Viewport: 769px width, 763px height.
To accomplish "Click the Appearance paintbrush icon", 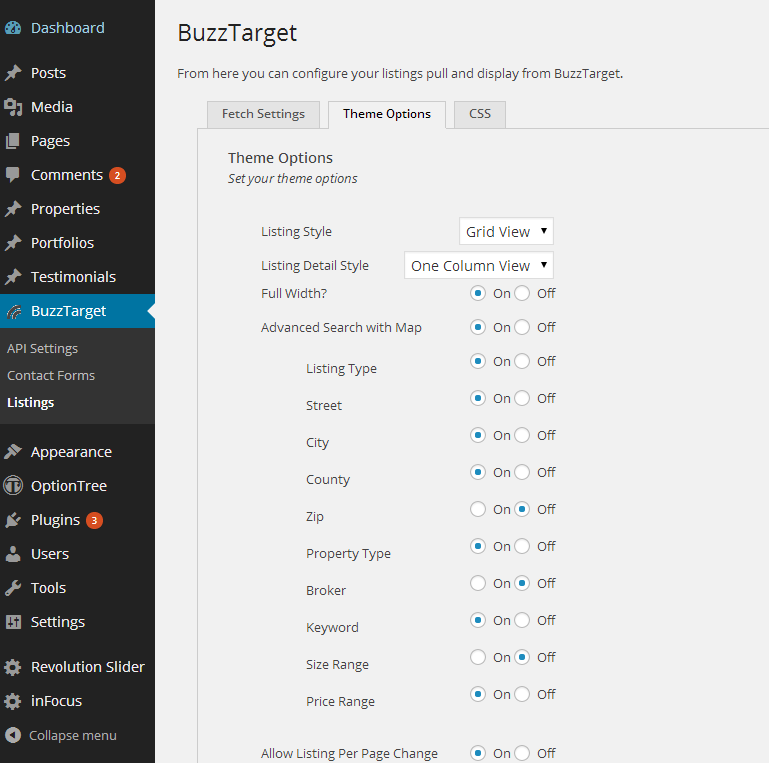I will coord(13,452).
